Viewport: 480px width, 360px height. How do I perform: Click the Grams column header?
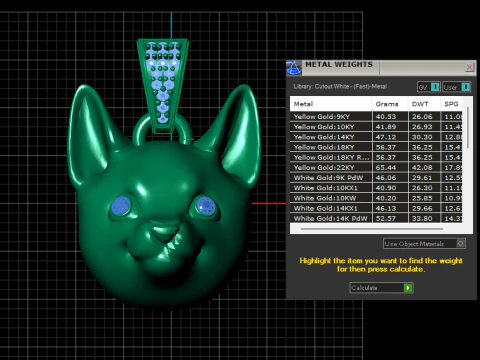(390, 104)
